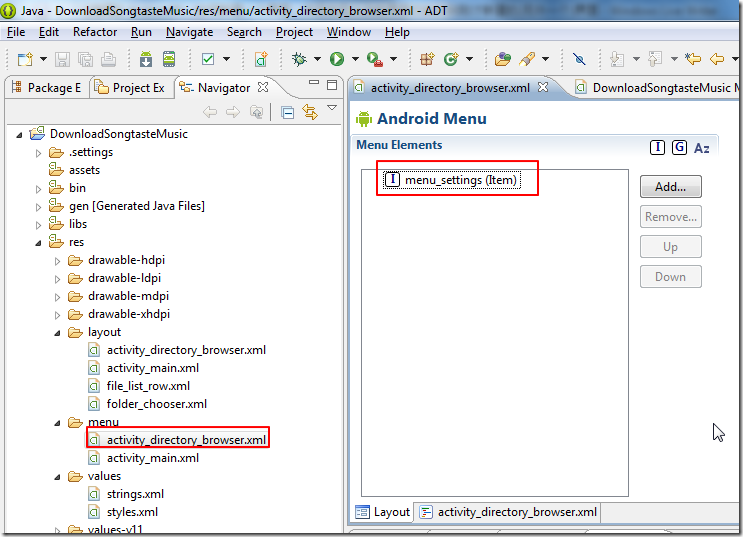Open the Run dropdown arrow

[355, 59]
